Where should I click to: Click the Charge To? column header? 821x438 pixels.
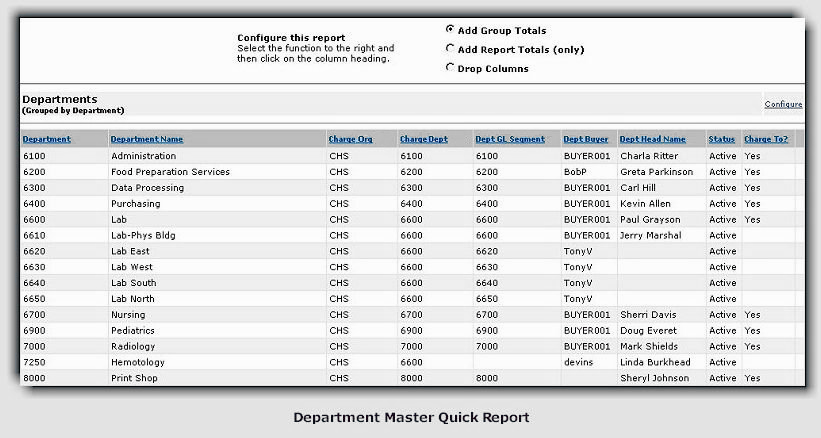[766, 139]
